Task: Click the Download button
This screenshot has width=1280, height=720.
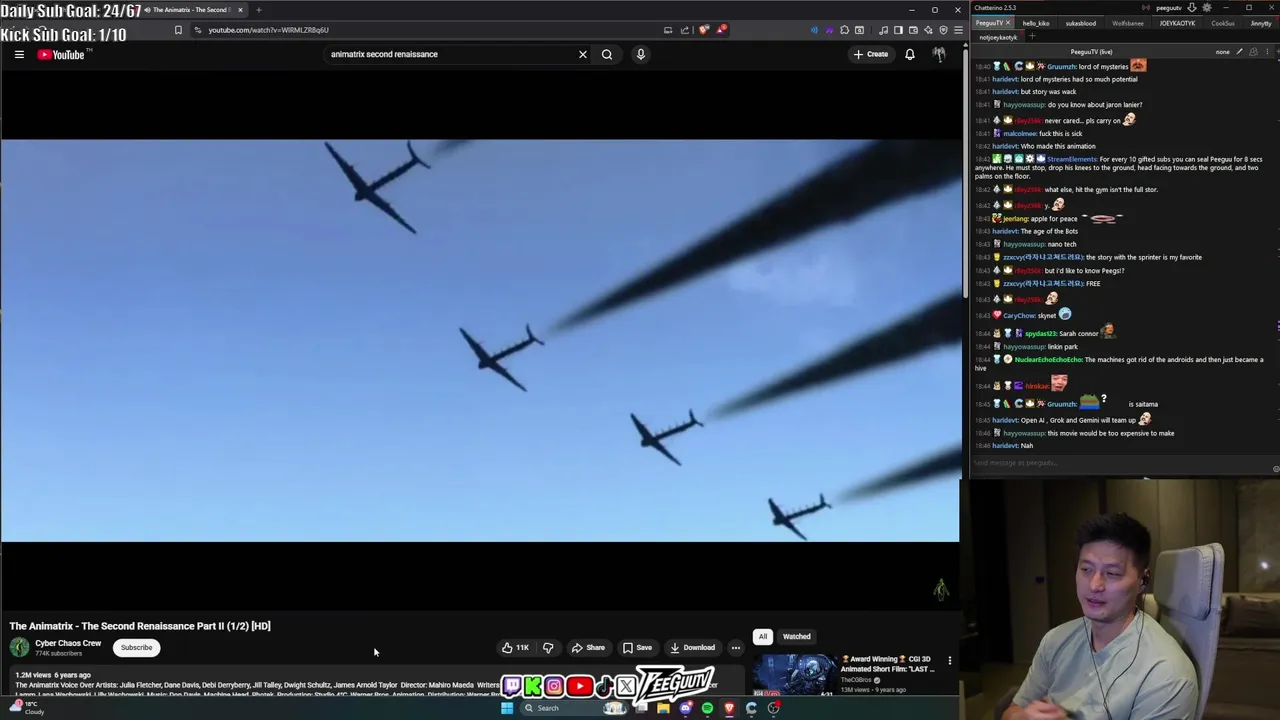Action: coord(692,647)
